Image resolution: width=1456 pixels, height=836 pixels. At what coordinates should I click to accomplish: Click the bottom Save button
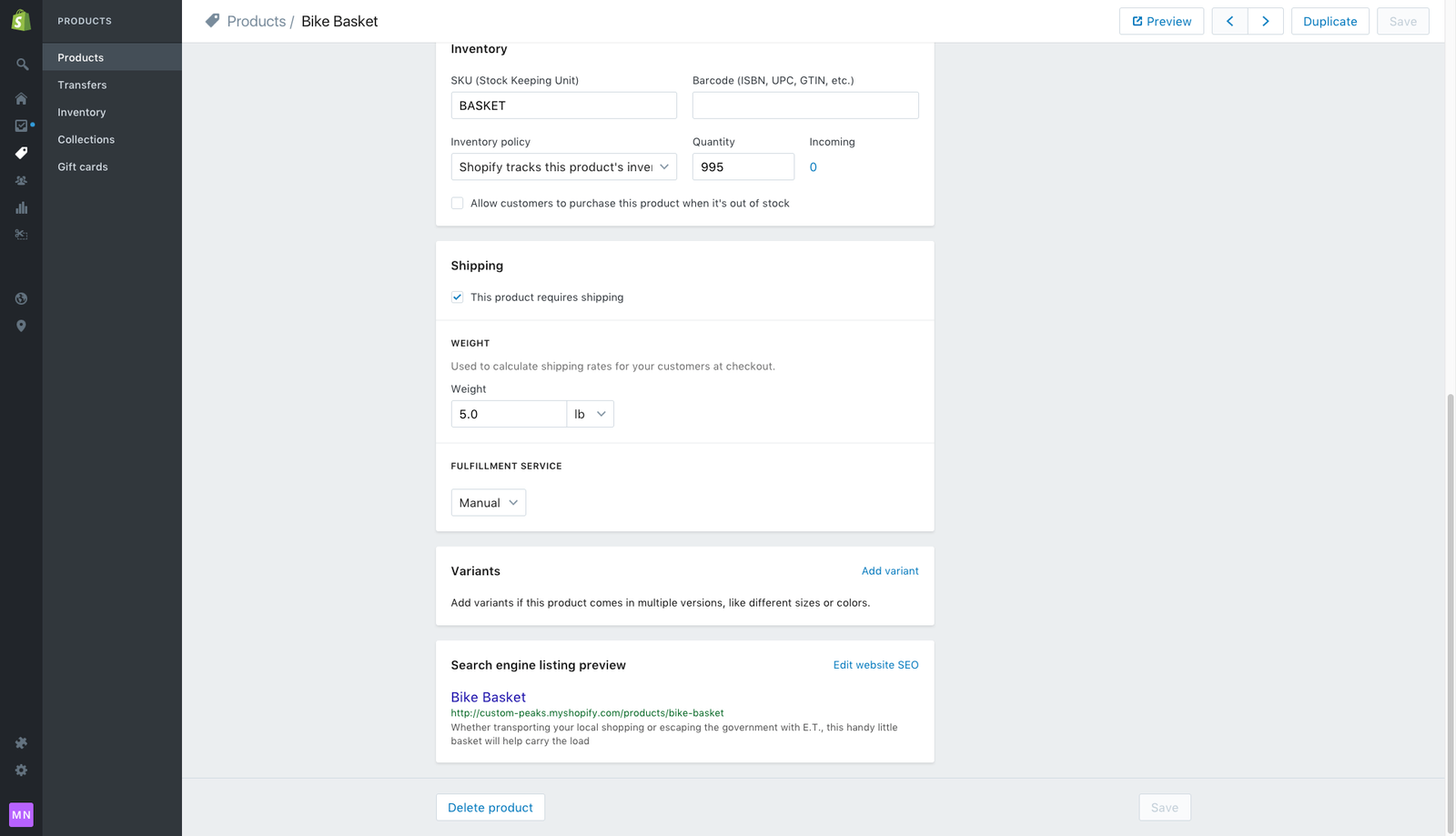(1165, 808)
